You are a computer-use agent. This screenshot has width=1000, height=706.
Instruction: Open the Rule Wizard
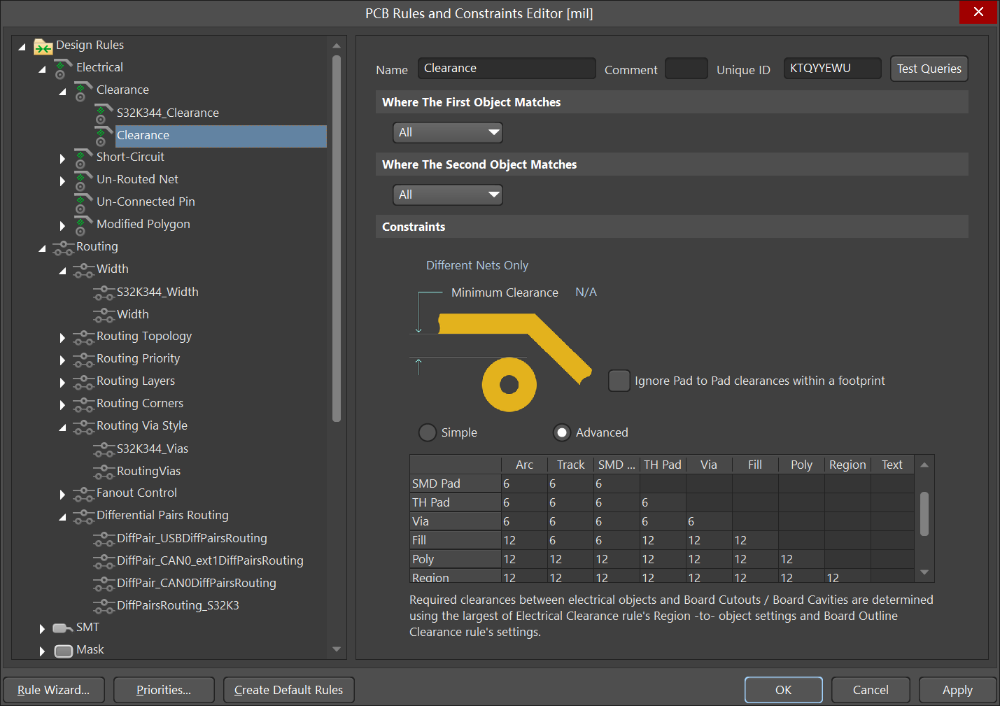pyautogui.click(x=53, y=689)
